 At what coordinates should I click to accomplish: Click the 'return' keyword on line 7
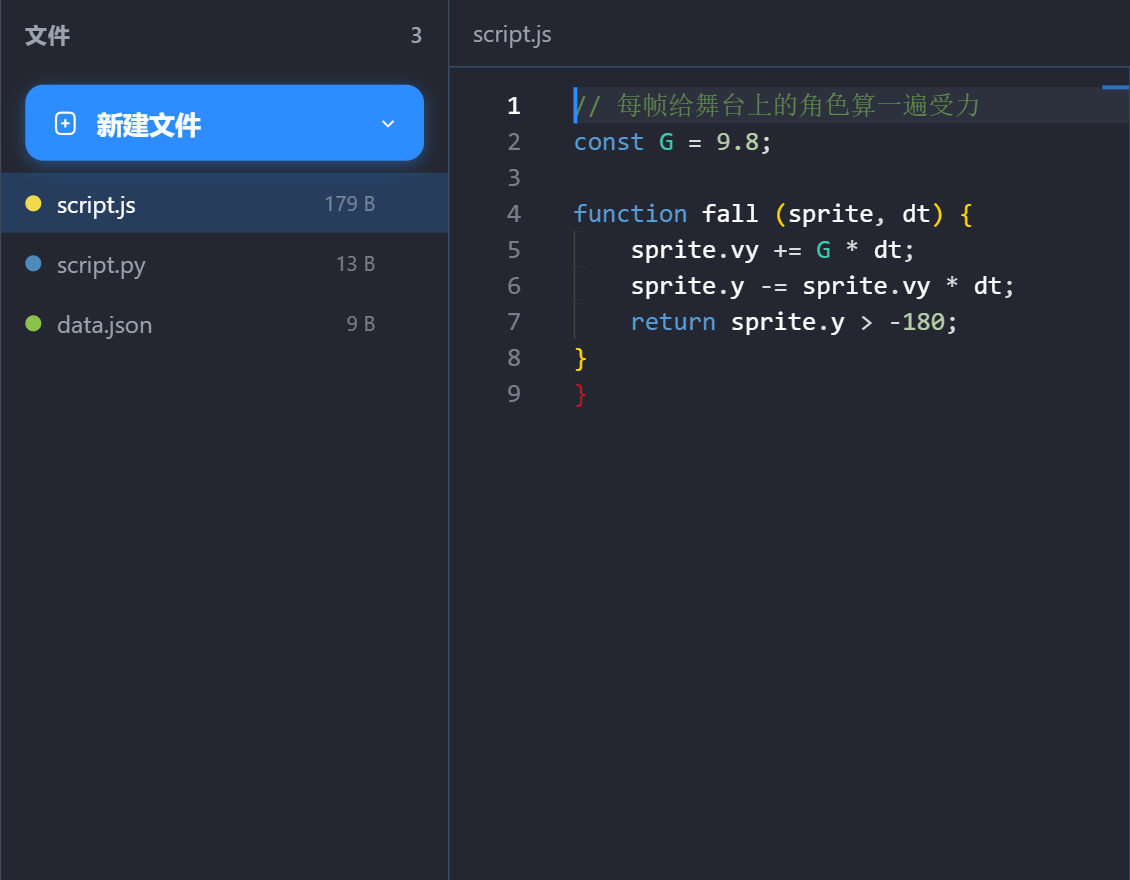pyautogui.click(x=673, y=322)
